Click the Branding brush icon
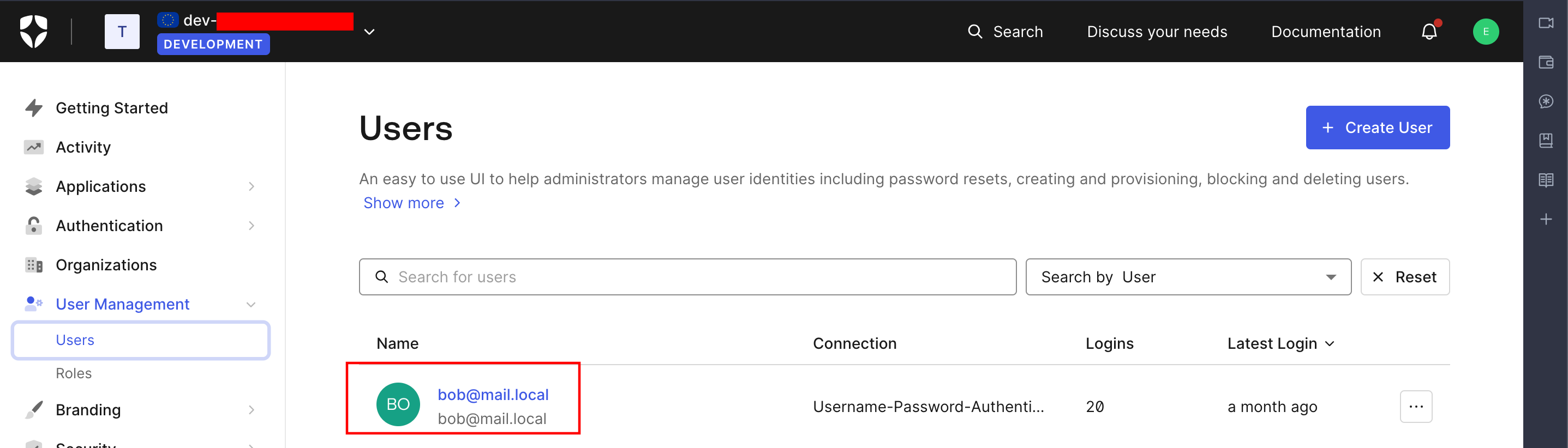This screenshot has height=448, width=1568. point(33,409)
